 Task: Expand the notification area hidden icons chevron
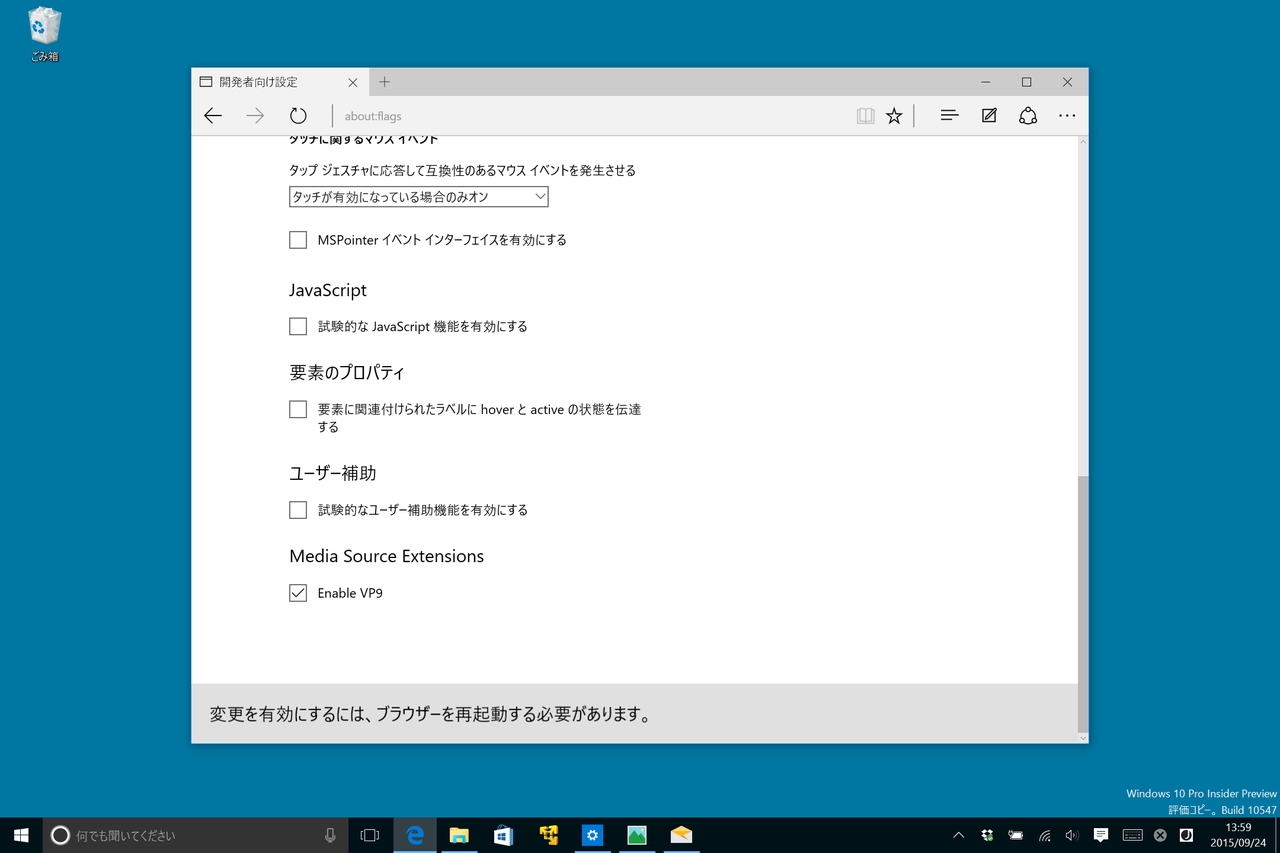click(957, 834)
